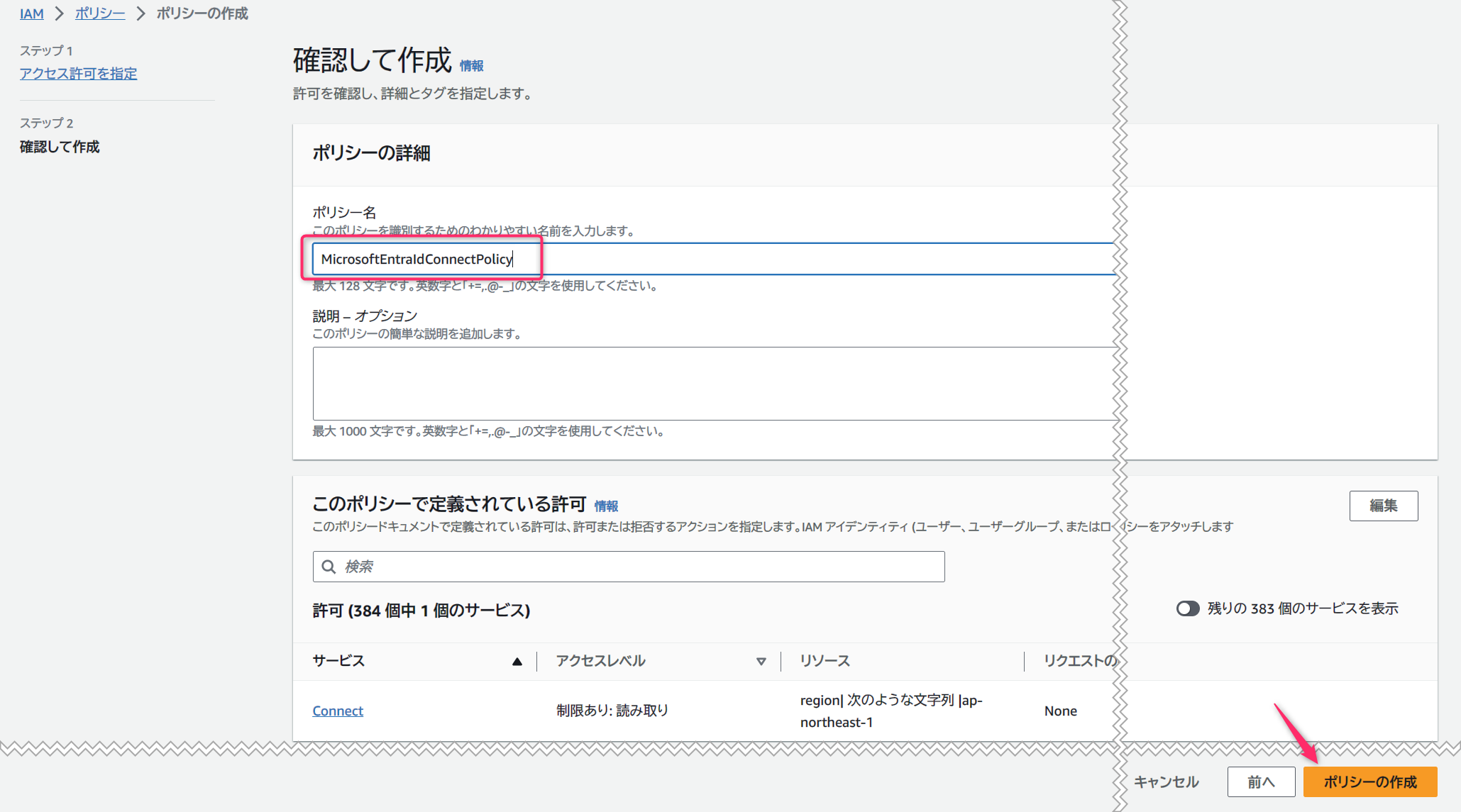The width and height of the screenshot is (1461, 812).
Task: Open step 1 アクセス許可を指定 link
Action: pyautogui.click(x=78, y=73)
